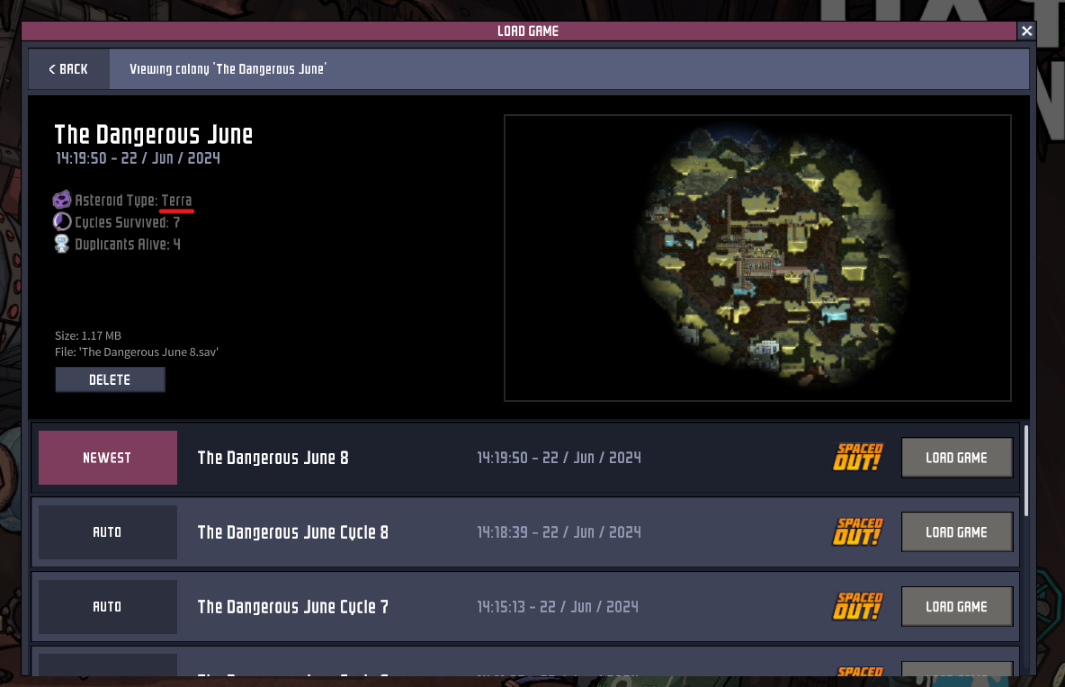Click 'Viewing colony' header text

228,69
